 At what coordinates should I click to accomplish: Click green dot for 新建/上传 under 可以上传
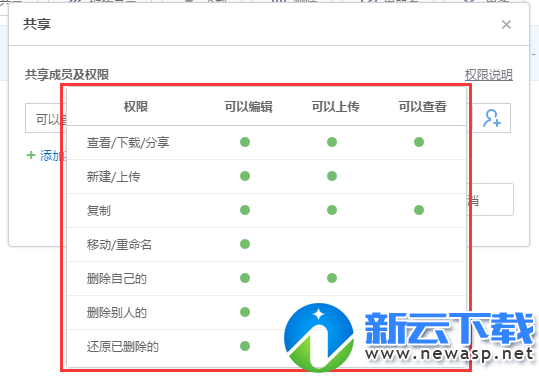coord(332,176)
